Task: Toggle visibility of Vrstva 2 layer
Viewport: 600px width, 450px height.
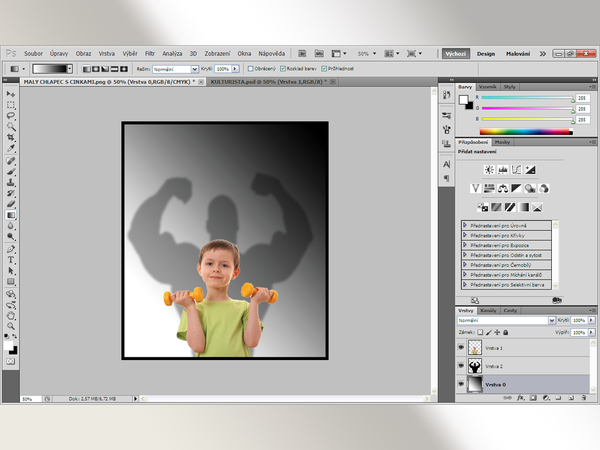Action: [461, 366]
